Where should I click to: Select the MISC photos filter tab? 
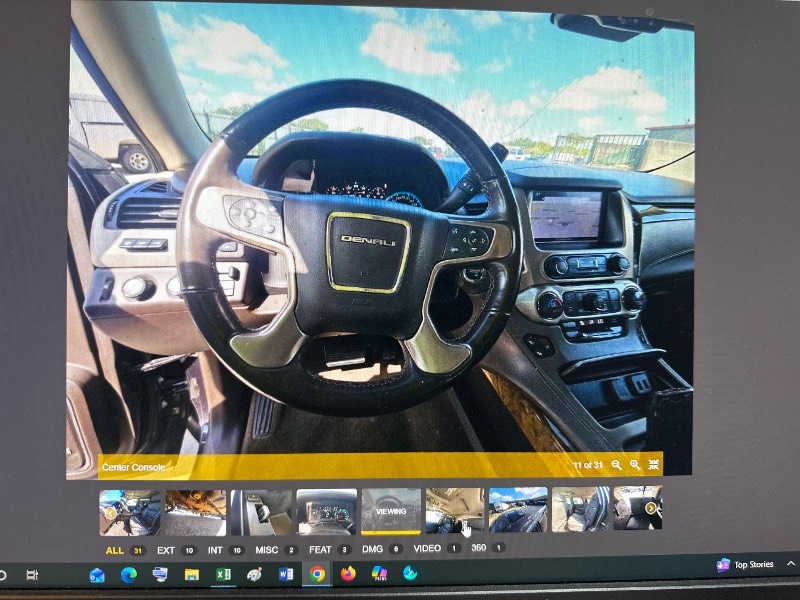pyautogui.click(x=276, y=549)
